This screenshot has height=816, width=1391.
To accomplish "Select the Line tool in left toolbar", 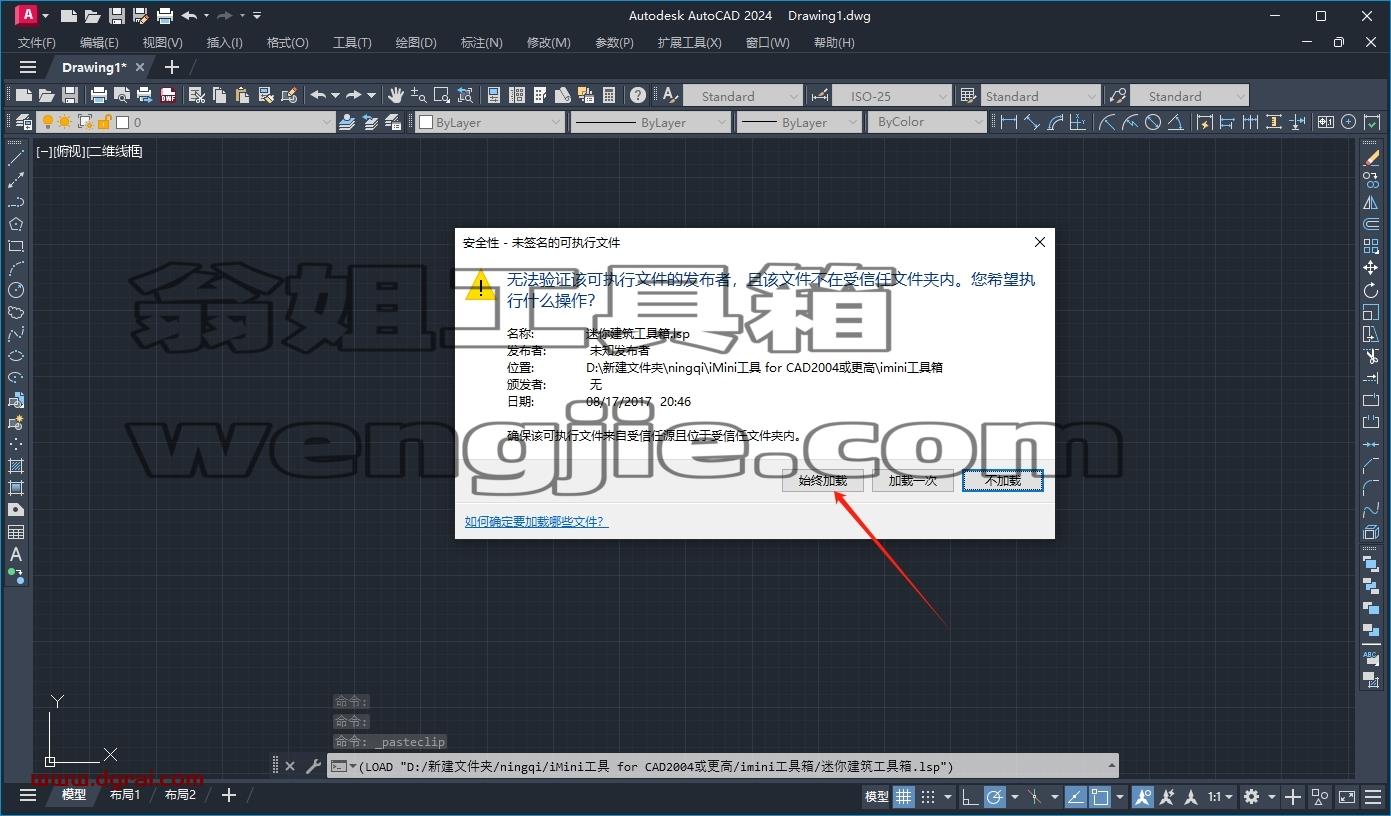I will (16, 159).
